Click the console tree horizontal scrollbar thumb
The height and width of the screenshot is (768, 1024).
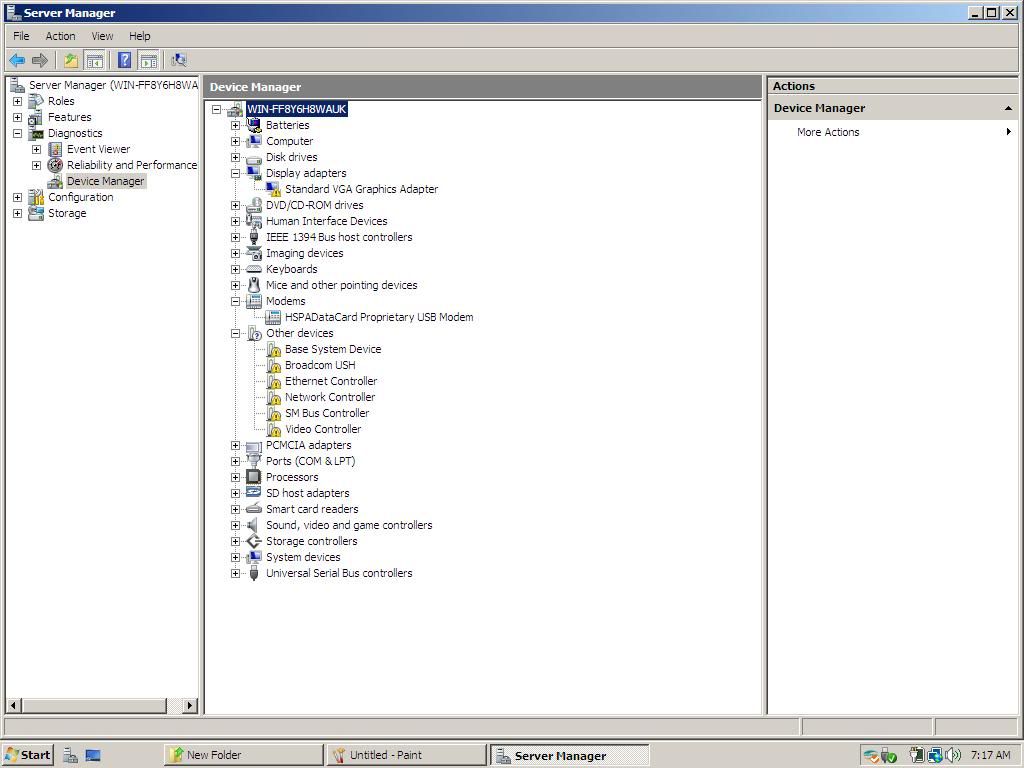pos(94,705)
